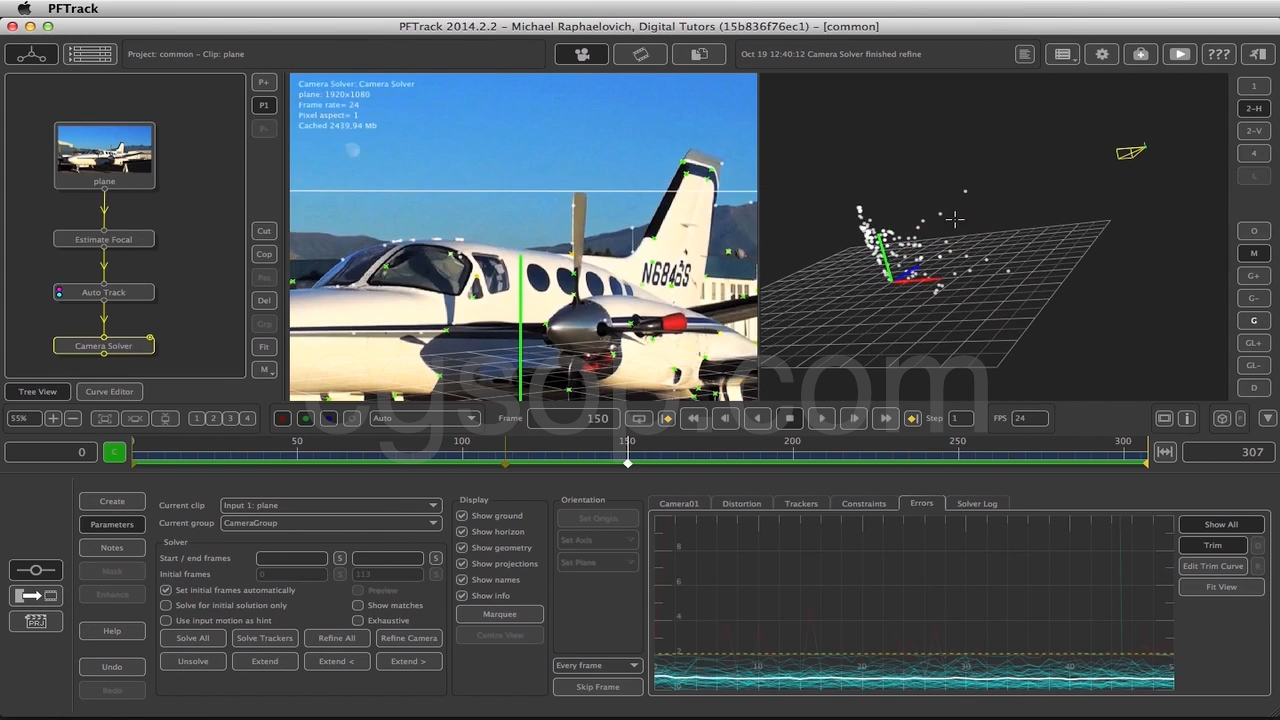The width and height of the screenshot is (1280, 720).
Task: Toggle the Show info checkbox
Action: [x=462, y=596]
